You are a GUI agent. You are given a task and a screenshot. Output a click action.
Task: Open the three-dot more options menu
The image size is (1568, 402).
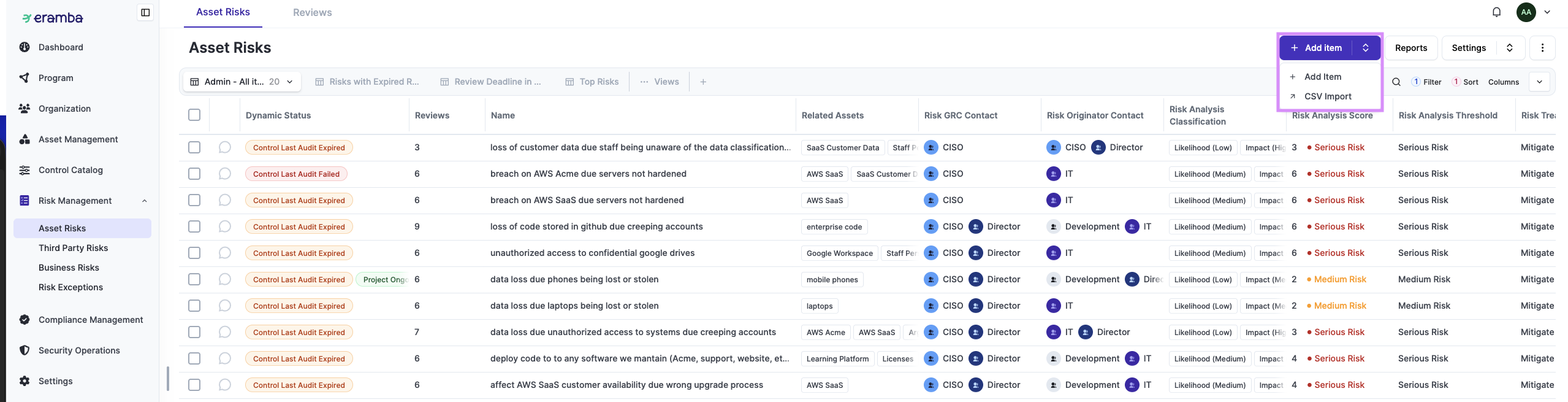[1542, 48]
